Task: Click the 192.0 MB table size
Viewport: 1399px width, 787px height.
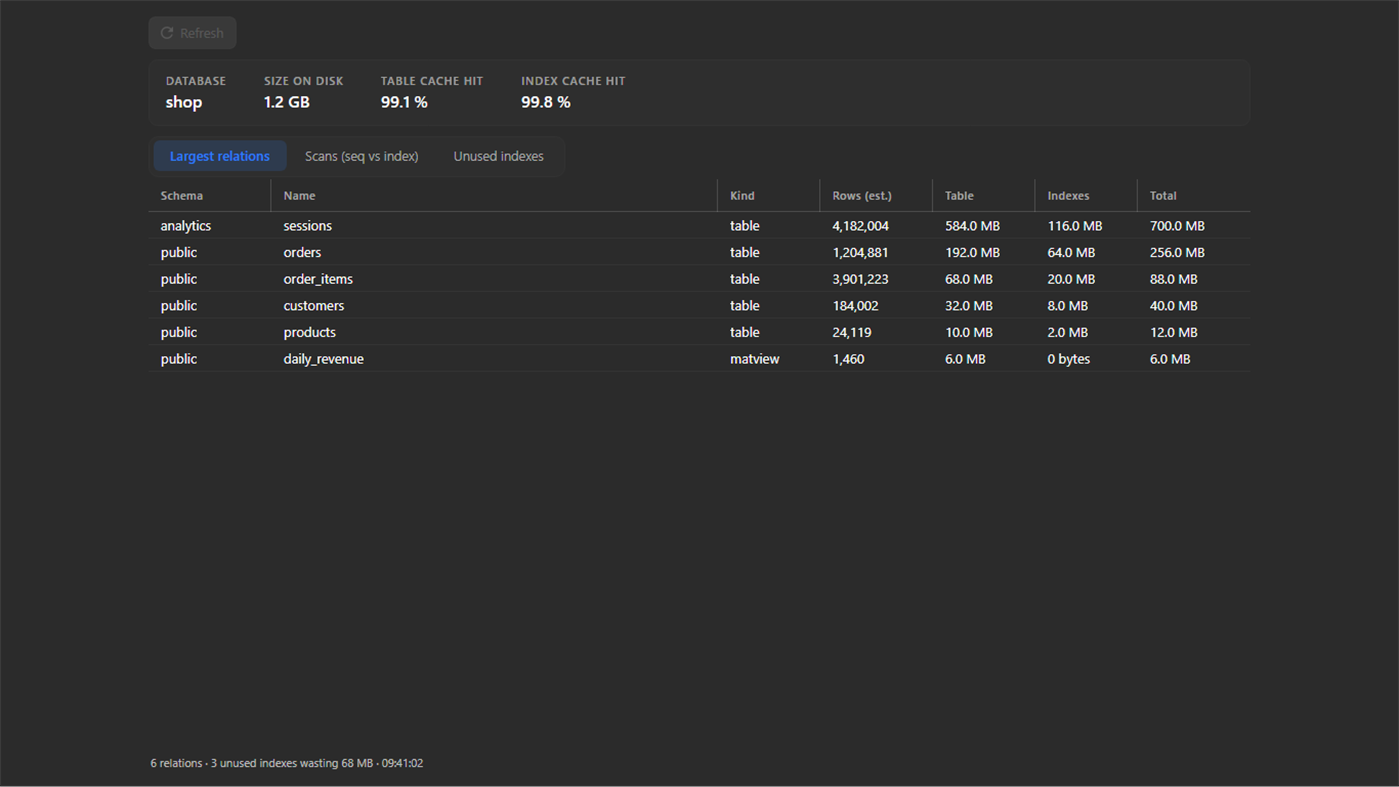Action: tap(973, 253)
